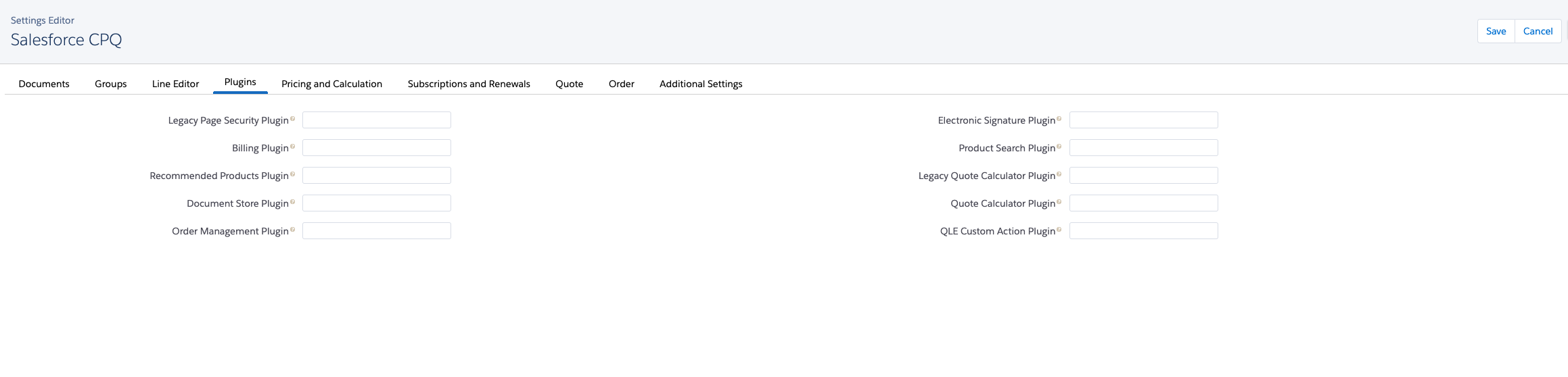Focus the Legacy Quote Calculator Plugin field
Image resolution: width=1568 pixels, height=377 pixels.
pos(1144,176)
